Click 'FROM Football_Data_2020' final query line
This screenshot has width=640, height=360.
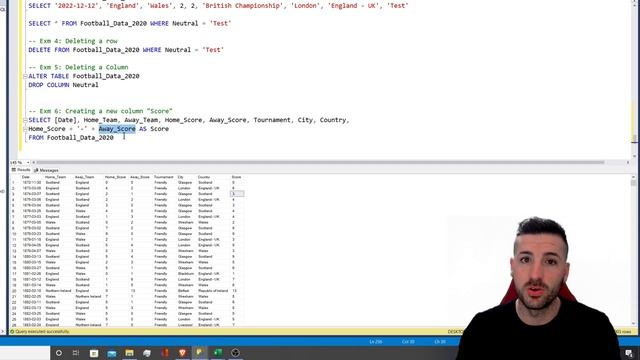coord(71,138)
